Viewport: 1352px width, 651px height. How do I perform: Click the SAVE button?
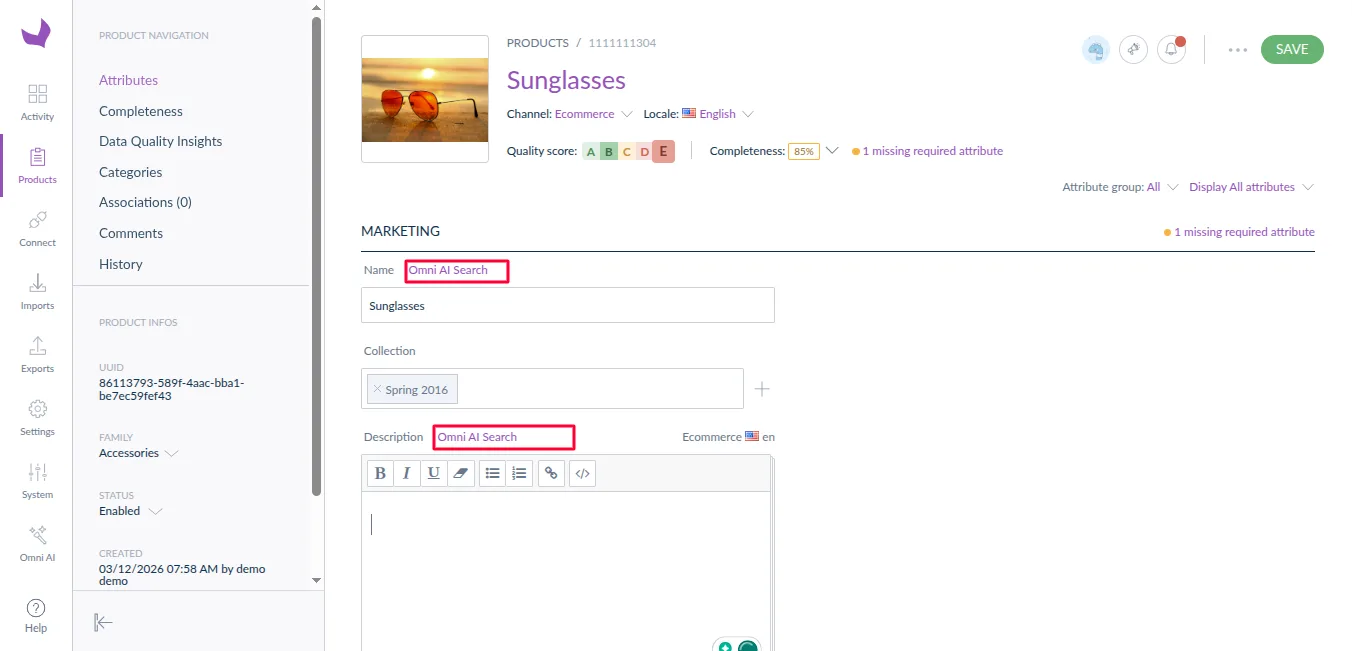(1291, 48)
